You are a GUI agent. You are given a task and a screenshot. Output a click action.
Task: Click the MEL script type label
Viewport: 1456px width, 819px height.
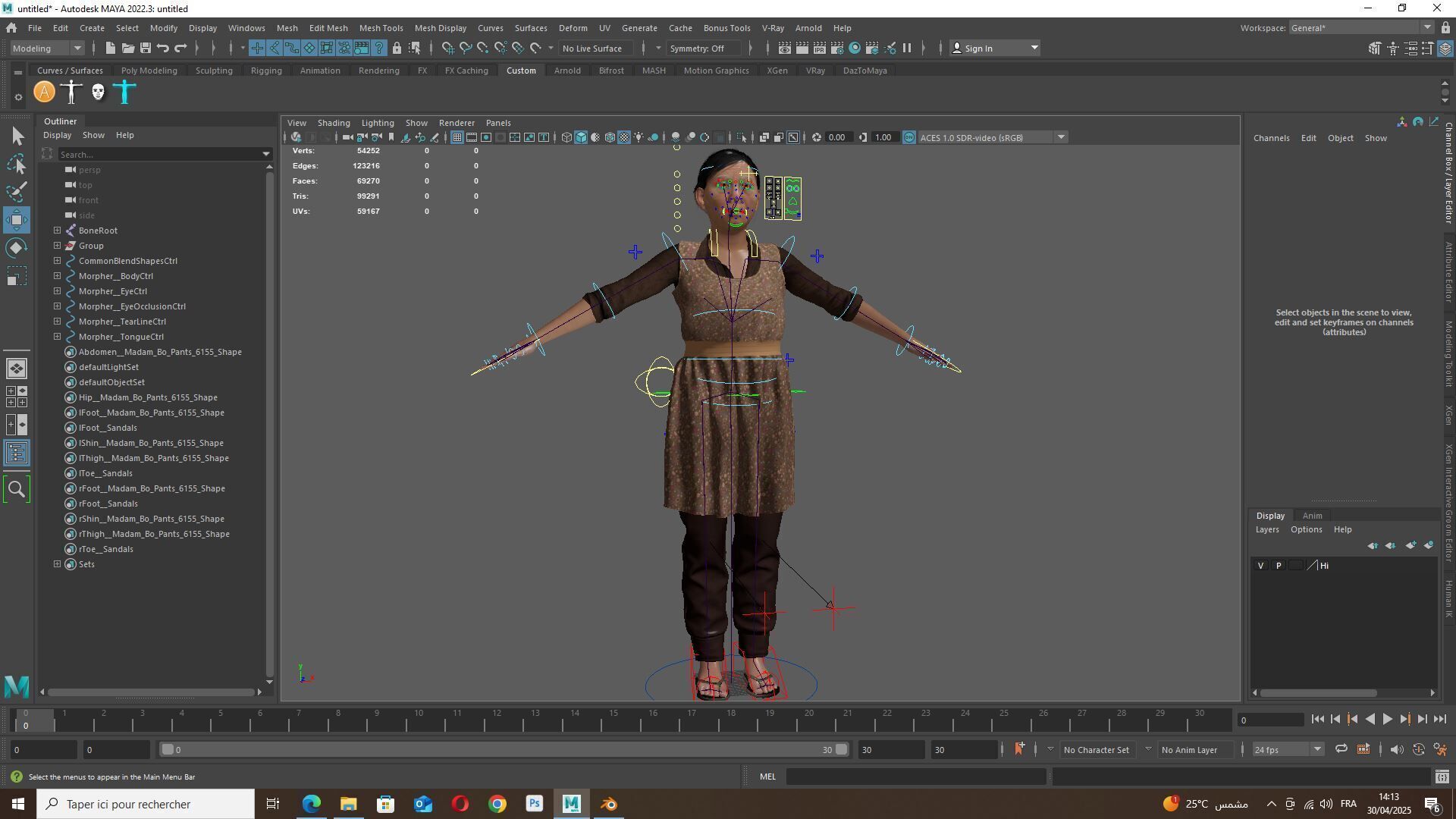[767, 777]
